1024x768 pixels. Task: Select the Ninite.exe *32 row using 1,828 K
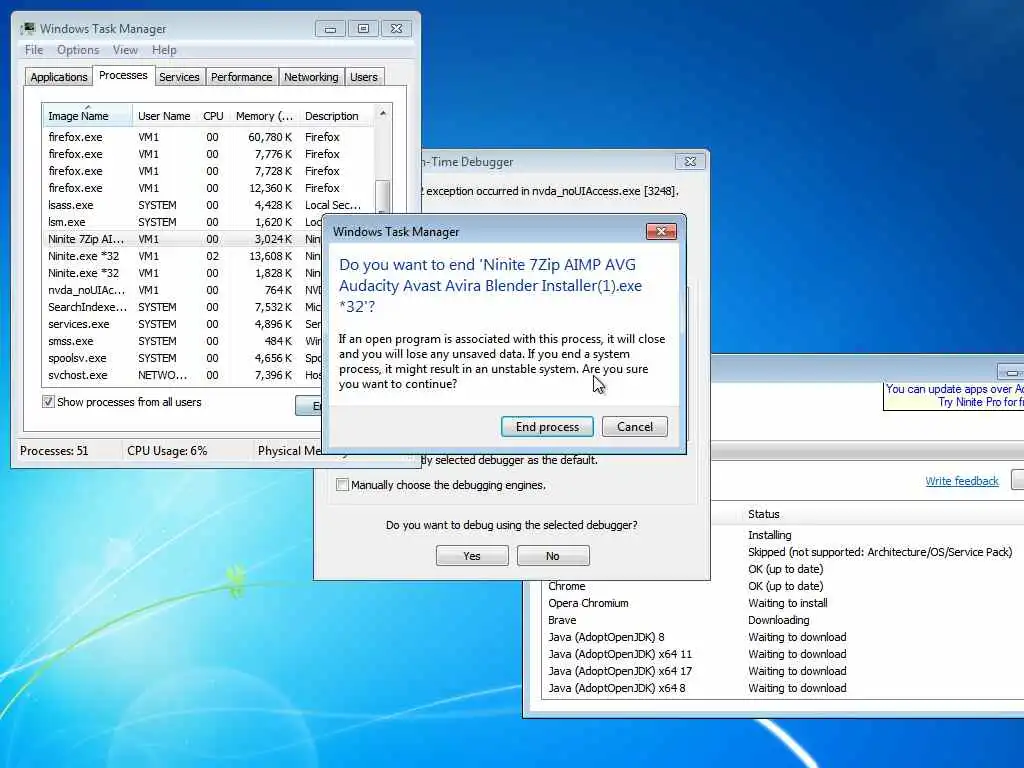[183, 273]
